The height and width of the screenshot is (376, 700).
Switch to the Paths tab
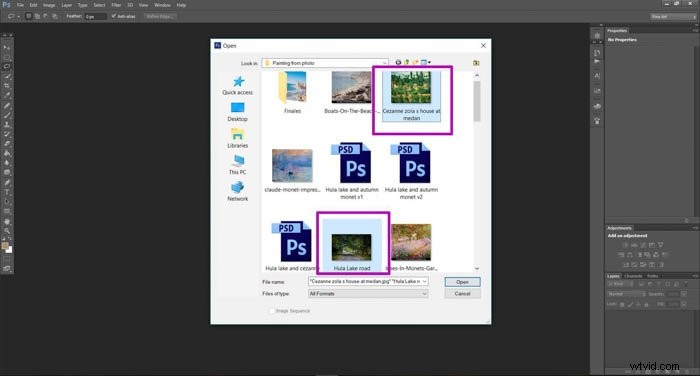click(652, 276)
